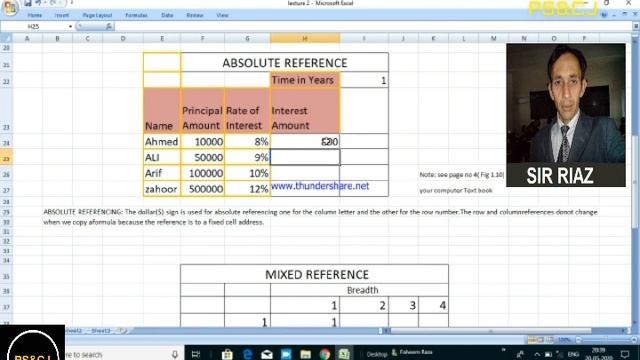This screenshot has height=360, width=640.
Task: Select the MIXED REFERENCE title cell
Action: (314, 274)
